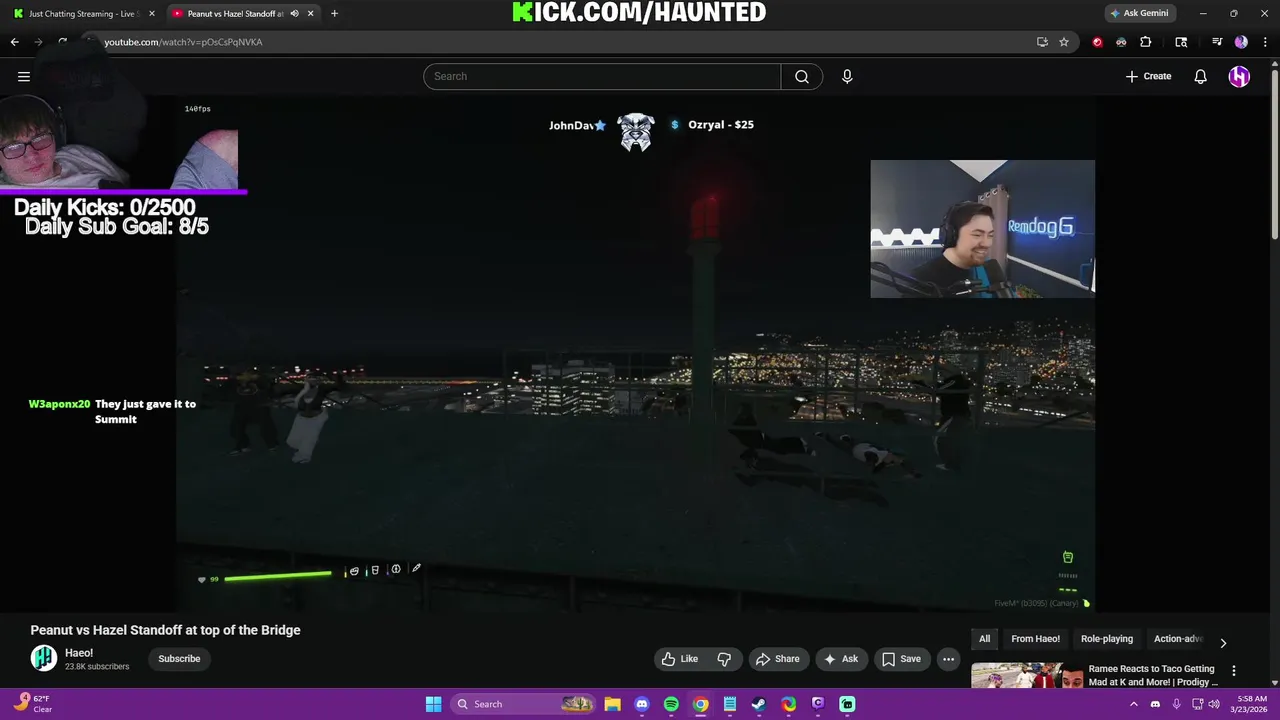Open the browser extensions puzzle icon

click(x=1146, y=42)
